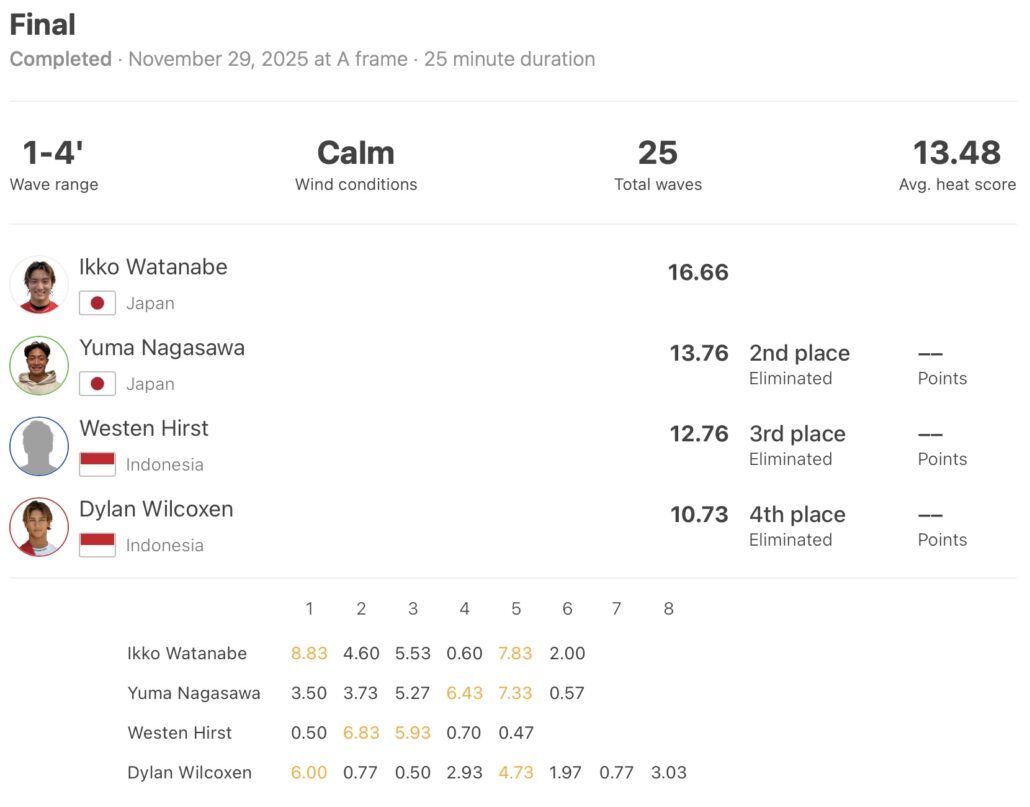Click the Final heat heading
The width and height of the screenshot is (1030, 807).
(x=43, y=25)
